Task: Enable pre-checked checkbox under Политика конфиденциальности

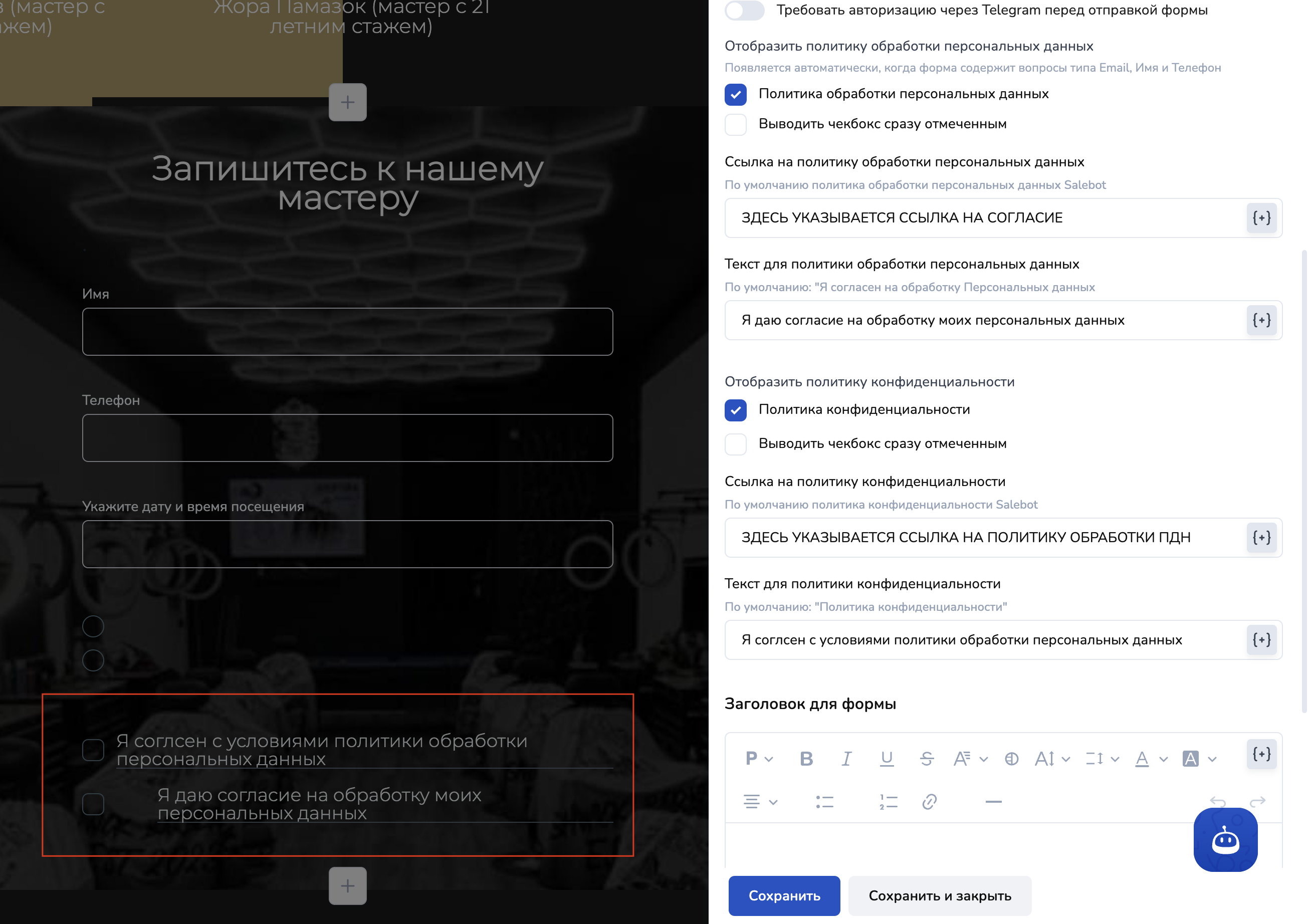Action: 736,444
